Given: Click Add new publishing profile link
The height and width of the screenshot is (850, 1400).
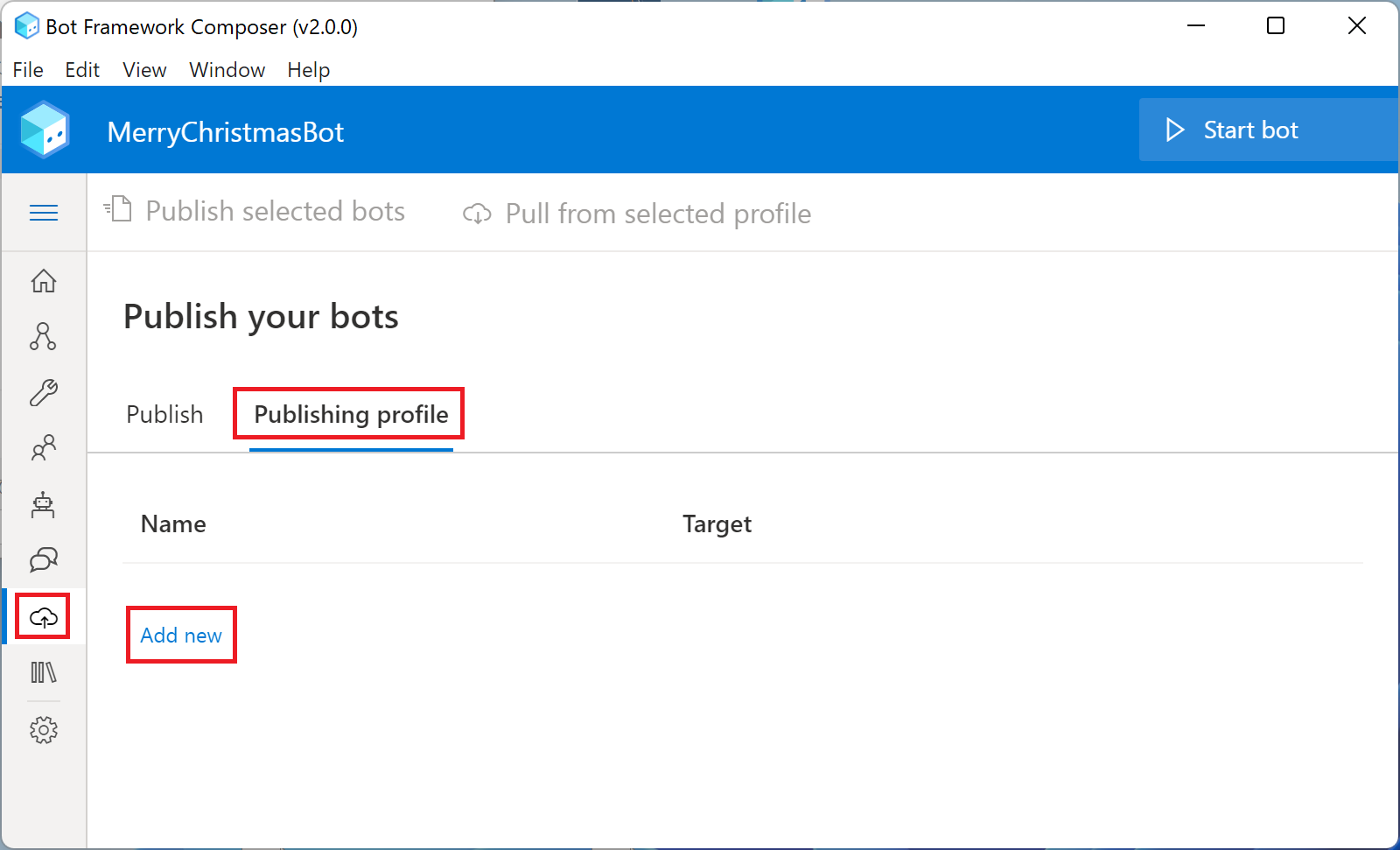Looking at the screenshot, I should click(181, 635).
